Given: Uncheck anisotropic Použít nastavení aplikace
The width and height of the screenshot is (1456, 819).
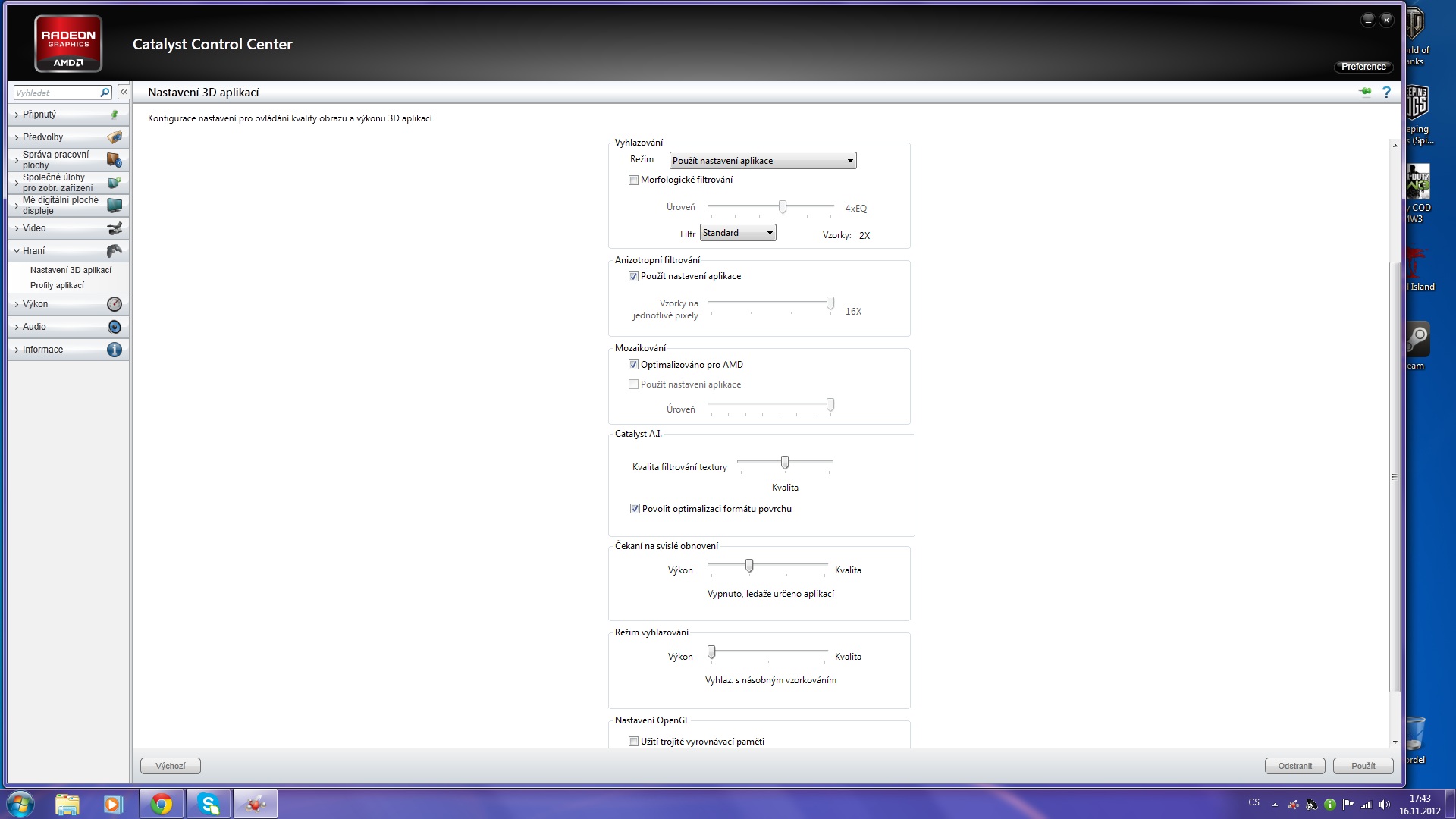Looking at the screenshot, I should tap(633, 277).
